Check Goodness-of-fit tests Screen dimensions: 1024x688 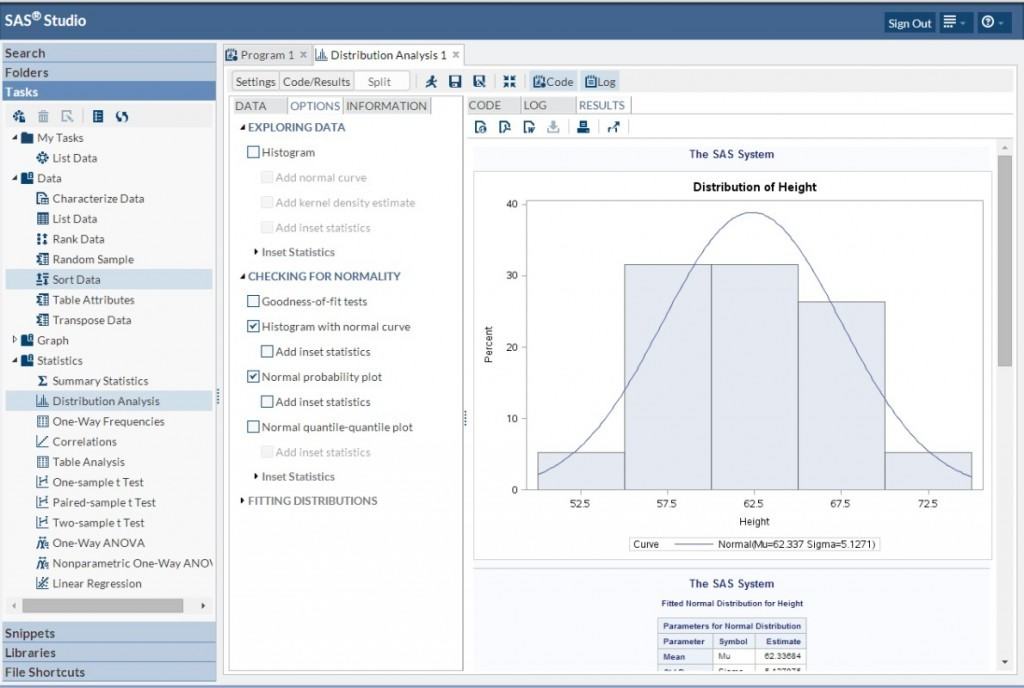click(253, 301)
